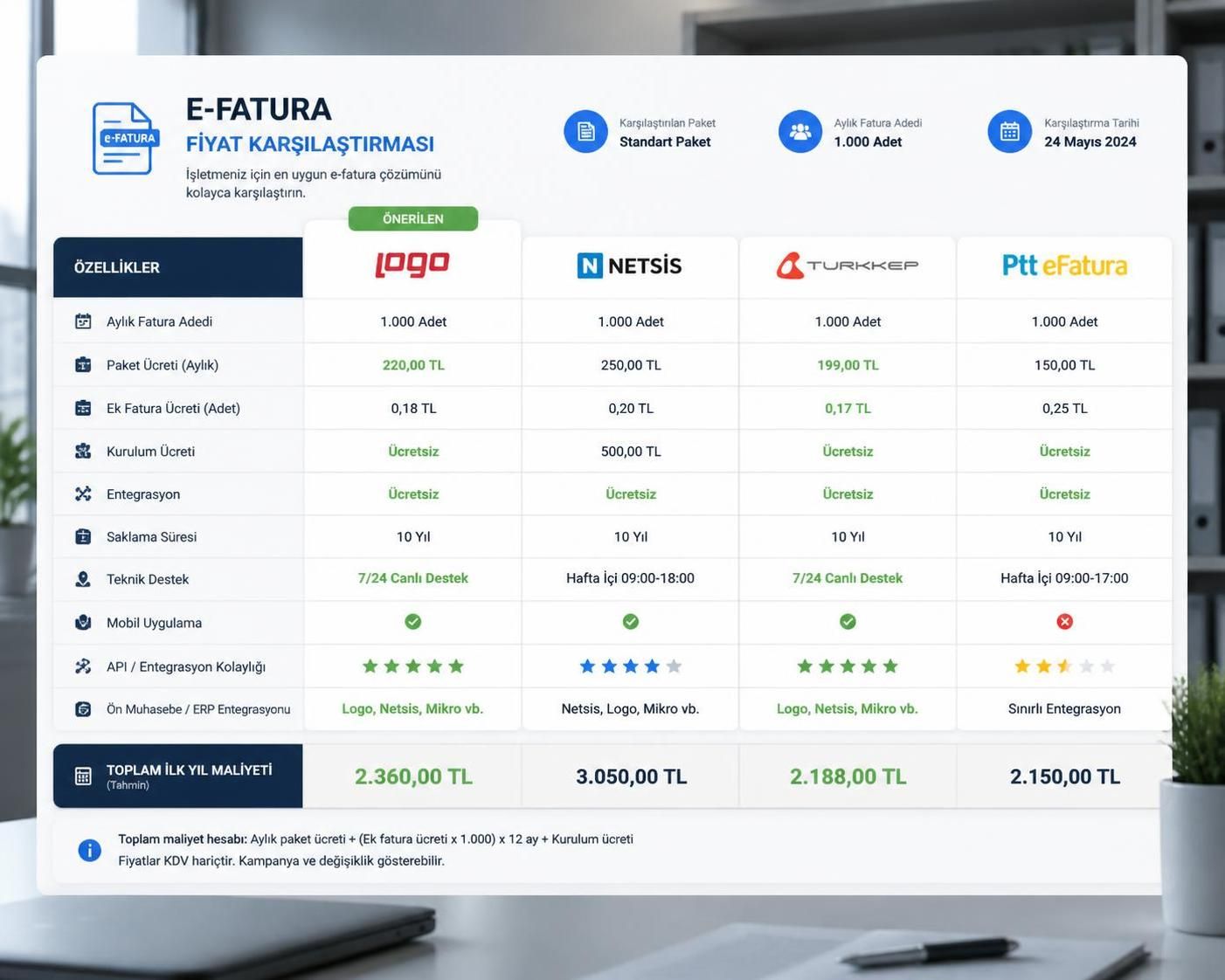Click the icon beside Aylık Fatura Adedi row
This screenshot has width=1225, height=980.
pyautogui.click(x=83, y=321)
